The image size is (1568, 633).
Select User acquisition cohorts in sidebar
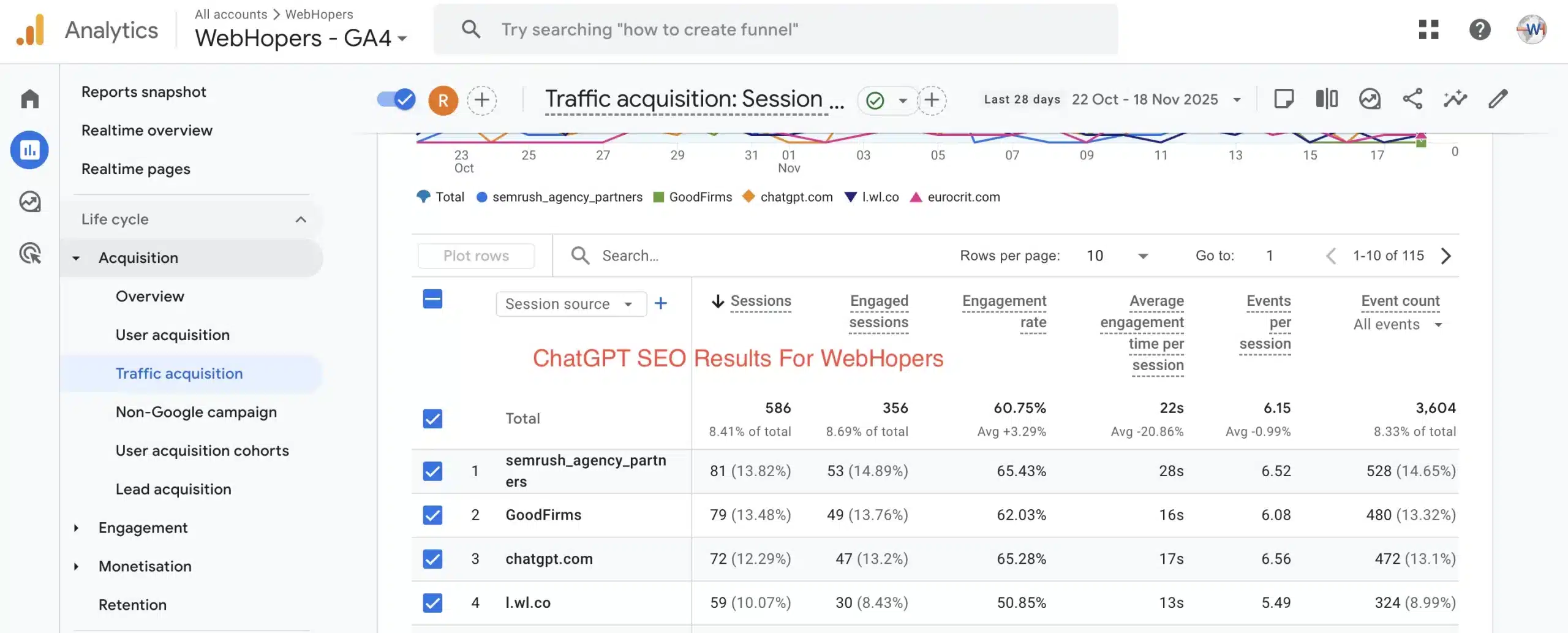[x=202, y=450]
